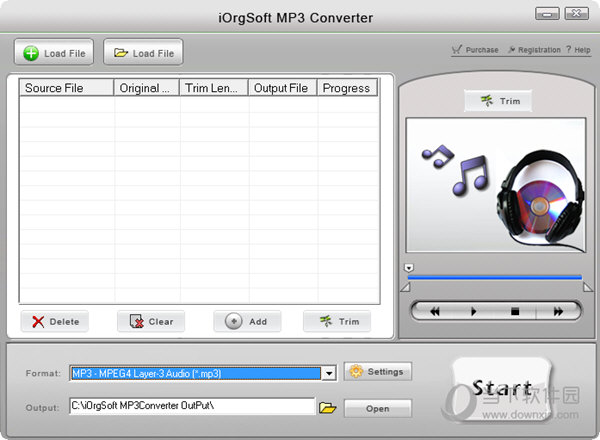Clear the file list with Clear button
This screenshot has width=600, height=440.
pos(151,321)
